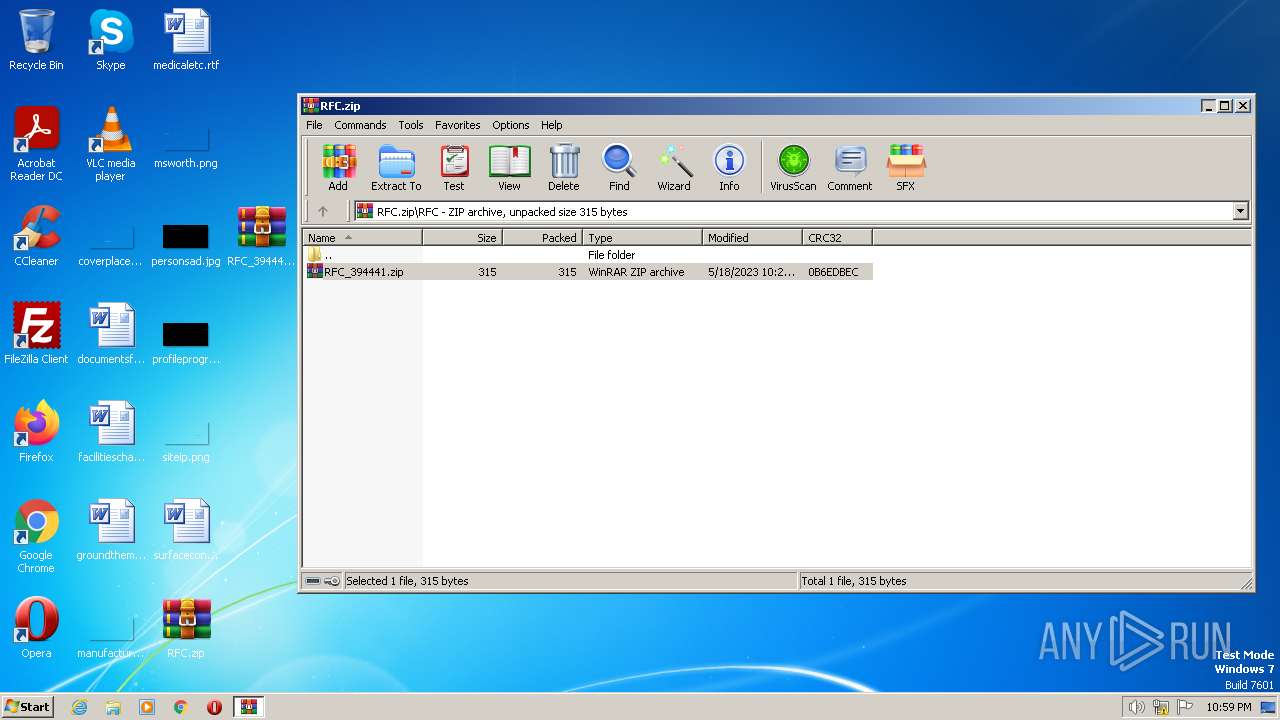Select Firefox desktop shortcut

36,432
